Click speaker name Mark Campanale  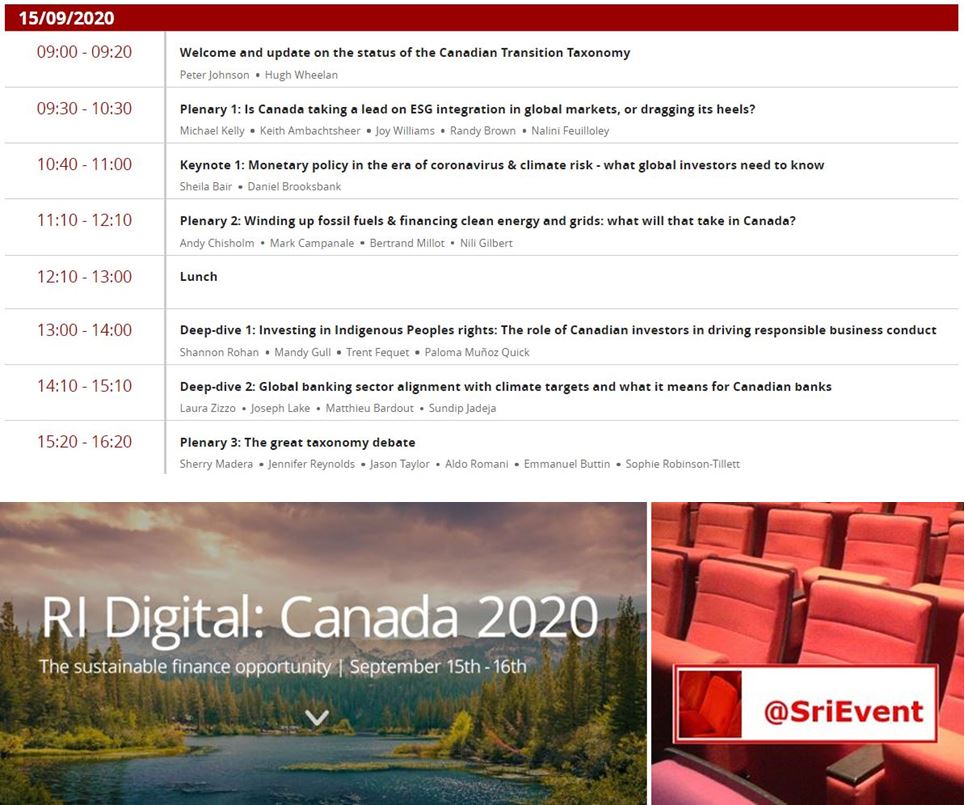coord(312,243)
